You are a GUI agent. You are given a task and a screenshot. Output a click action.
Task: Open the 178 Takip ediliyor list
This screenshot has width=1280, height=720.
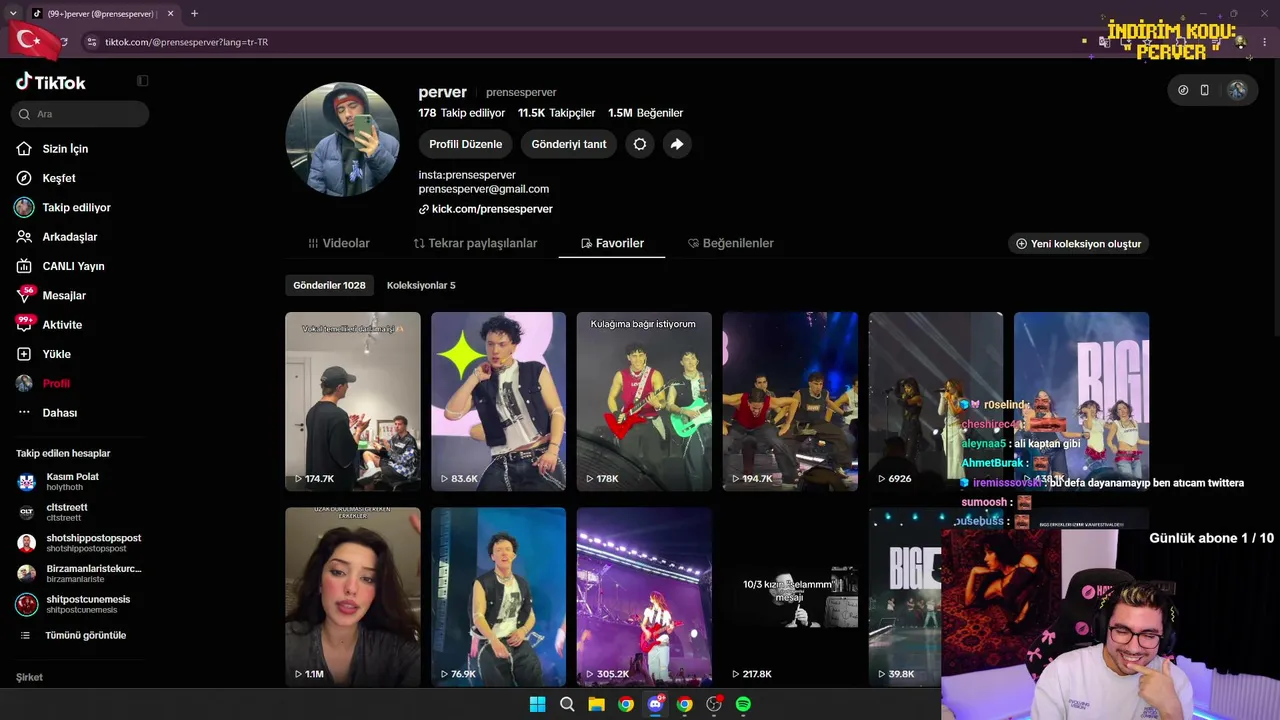click(462, 113)
